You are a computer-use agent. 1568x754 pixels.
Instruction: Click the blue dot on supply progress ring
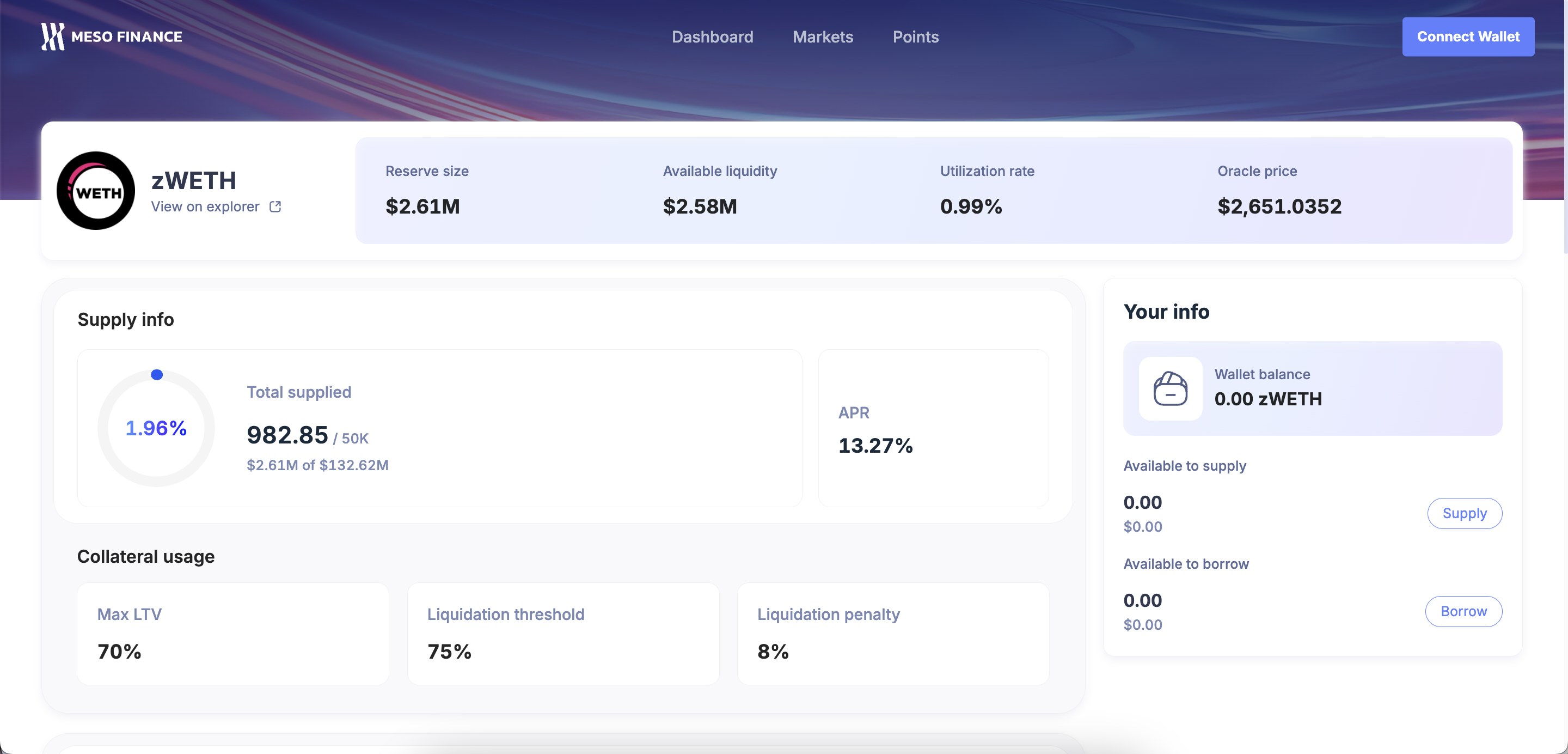point(156,375)
